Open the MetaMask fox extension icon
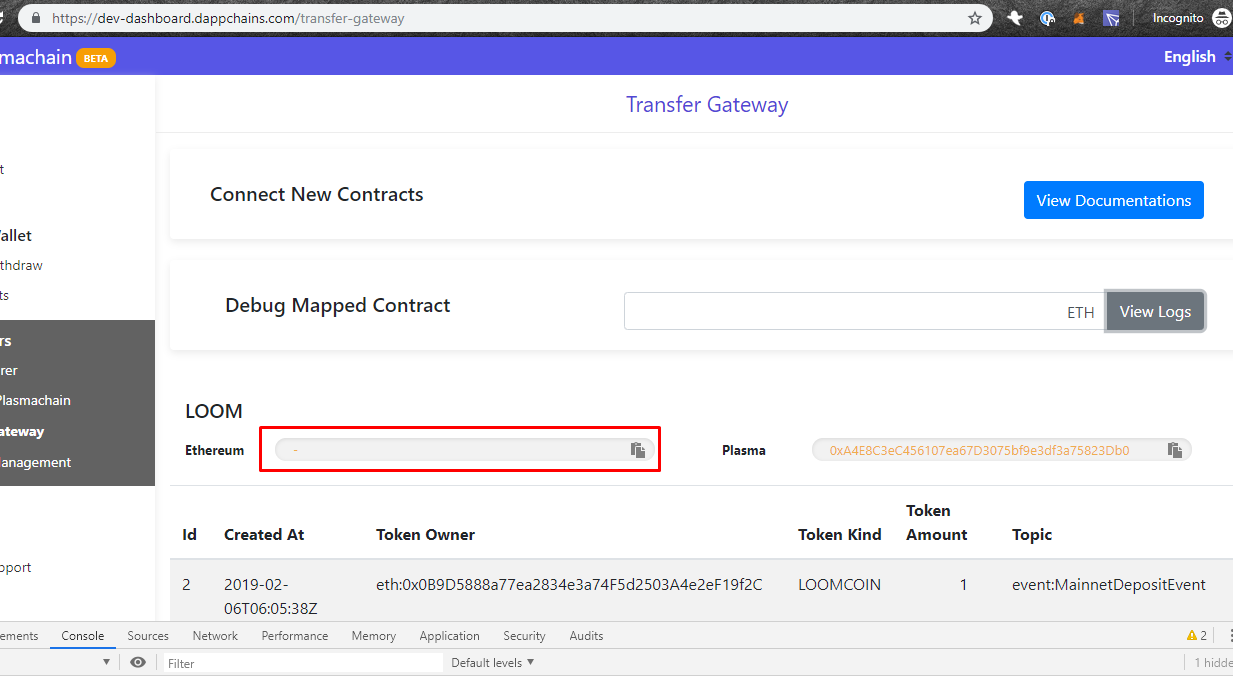This screenshot has height=684, width=1233. click(x=1078, y=17)
